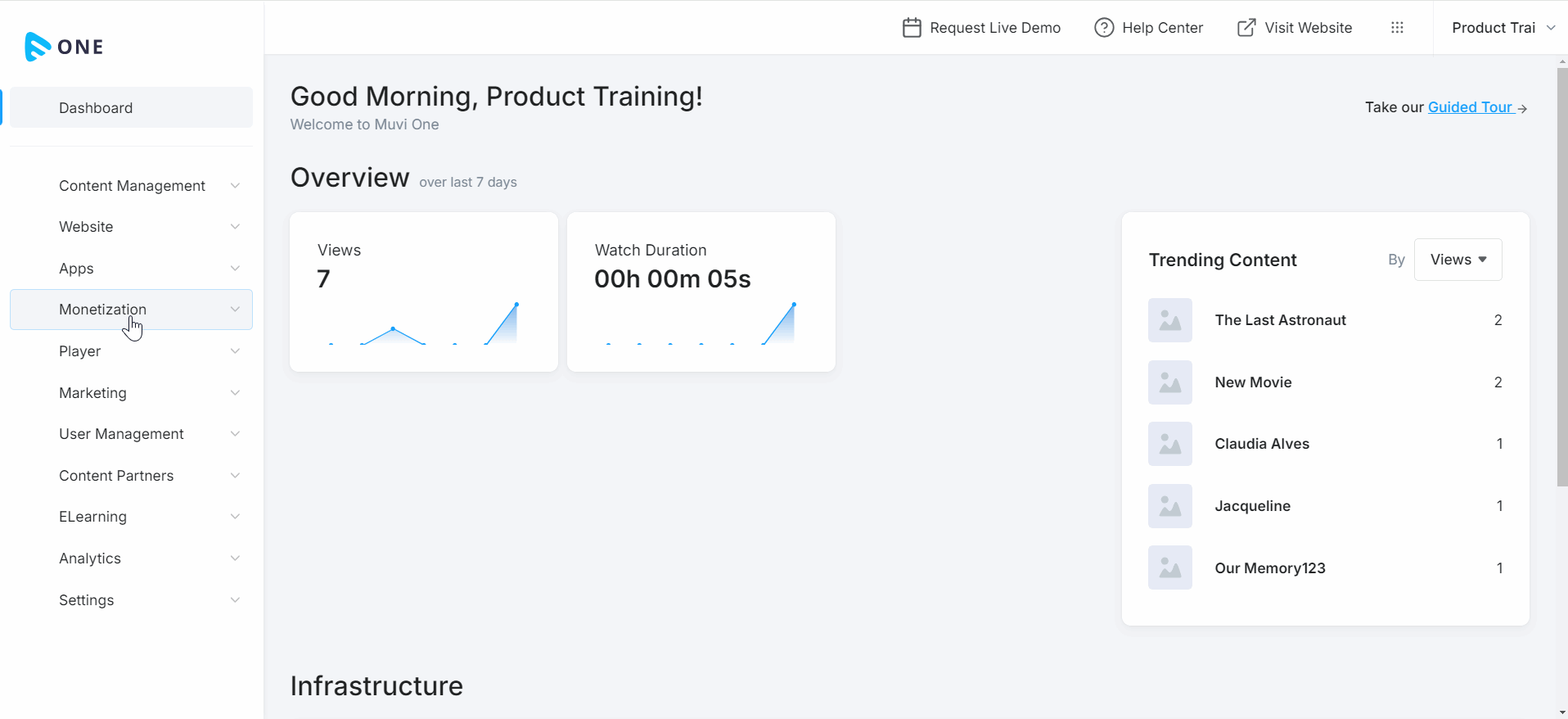Click the Visit Website external link icon
1568x719 pixels.
(1246, 28)
